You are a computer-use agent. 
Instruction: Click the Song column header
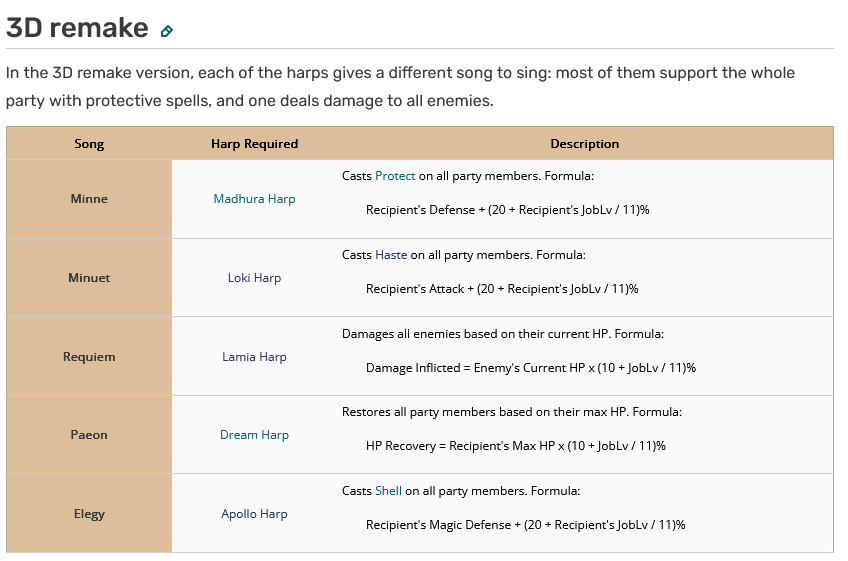(89, 144)
